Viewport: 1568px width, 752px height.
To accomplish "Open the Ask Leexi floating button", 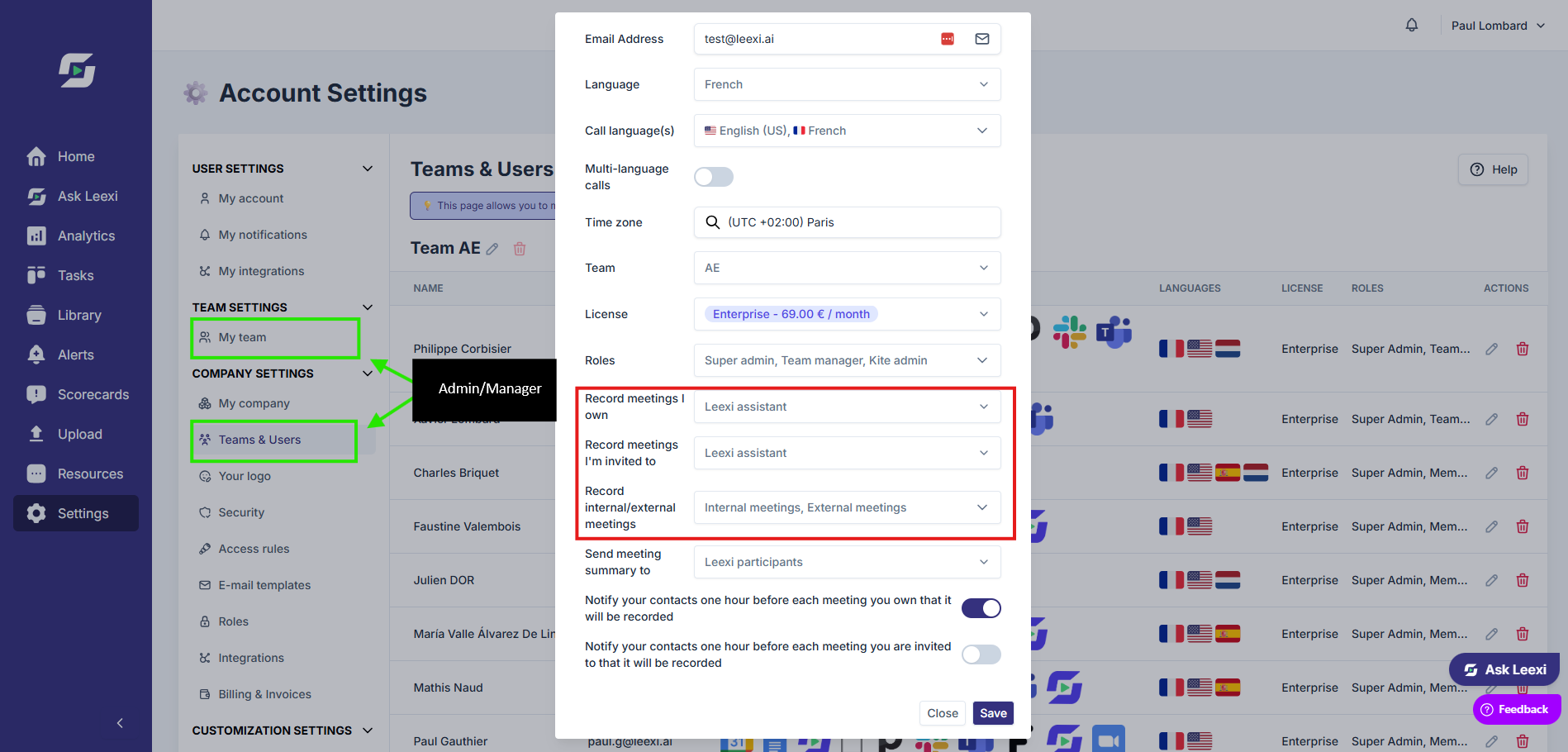I will pyautogui.click(x=1504, y=669).
